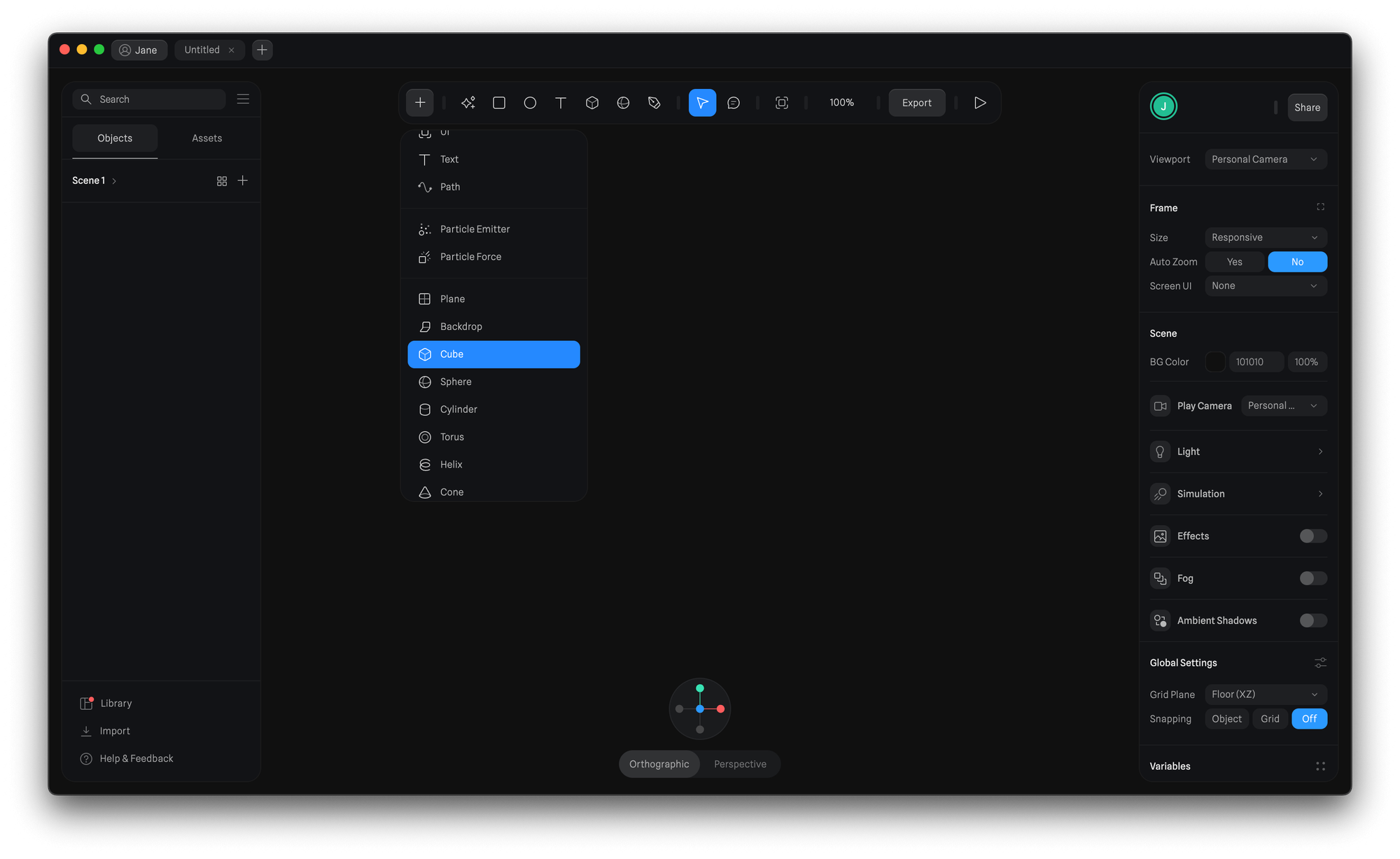This screenshot has height=859, width=1400.
Task: Click the Share button
Action: [1307, 107]
